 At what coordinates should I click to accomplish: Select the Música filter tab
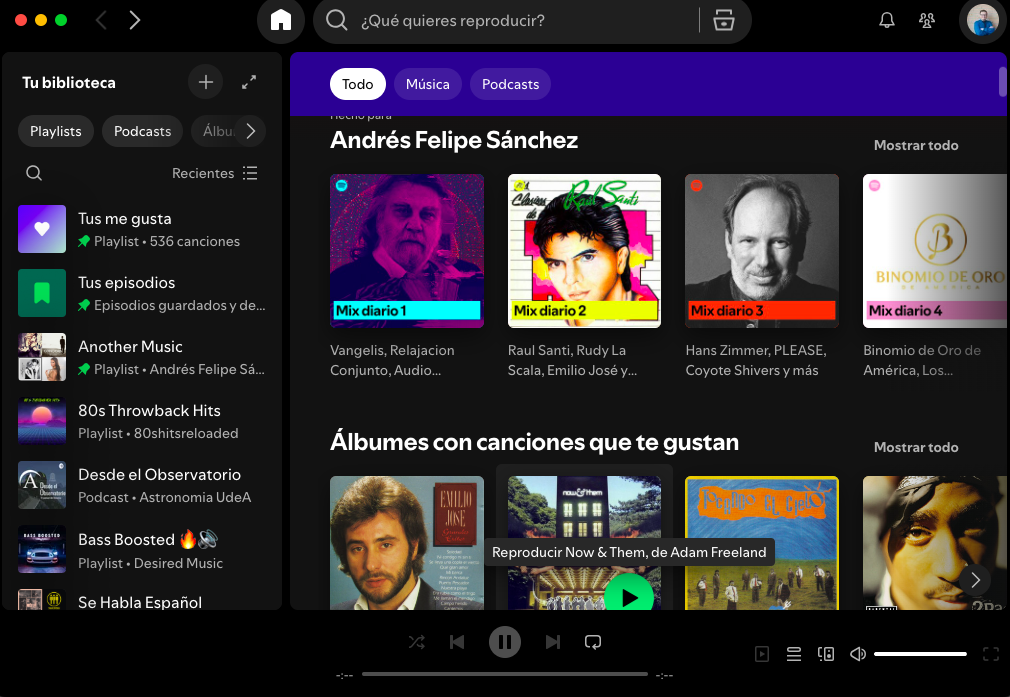point(427,84)
